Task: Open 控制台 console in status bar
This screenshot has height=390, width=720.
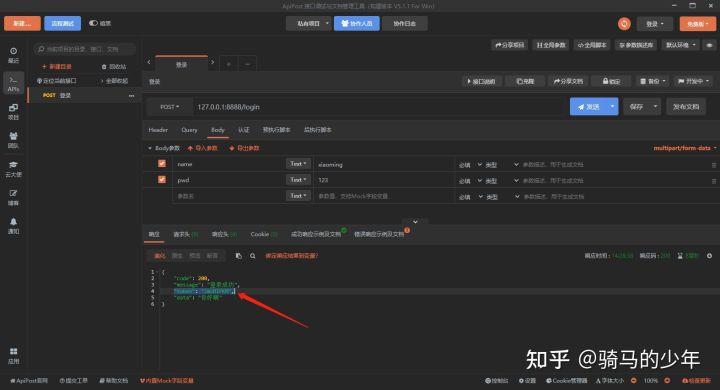Action: click(x=496, y=380)
